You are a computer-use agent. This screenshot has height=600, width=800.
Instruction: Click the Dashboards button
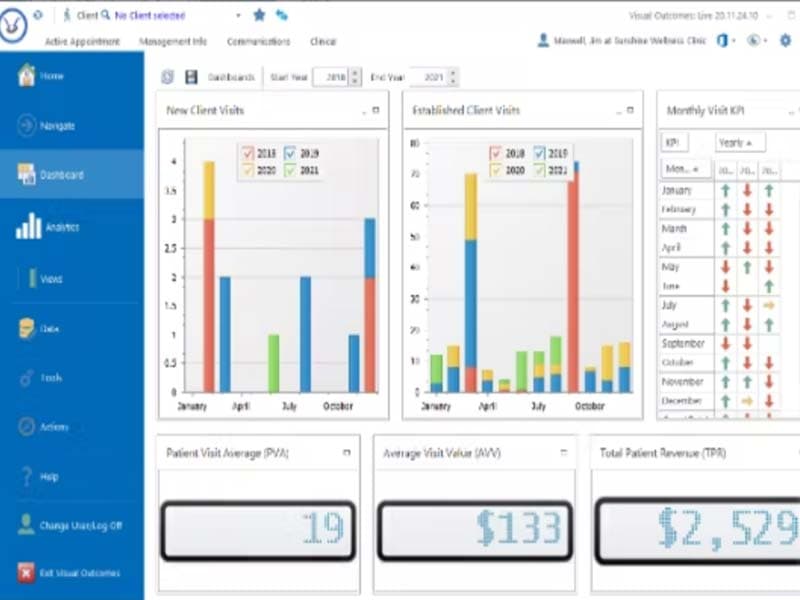pos(231,77)
